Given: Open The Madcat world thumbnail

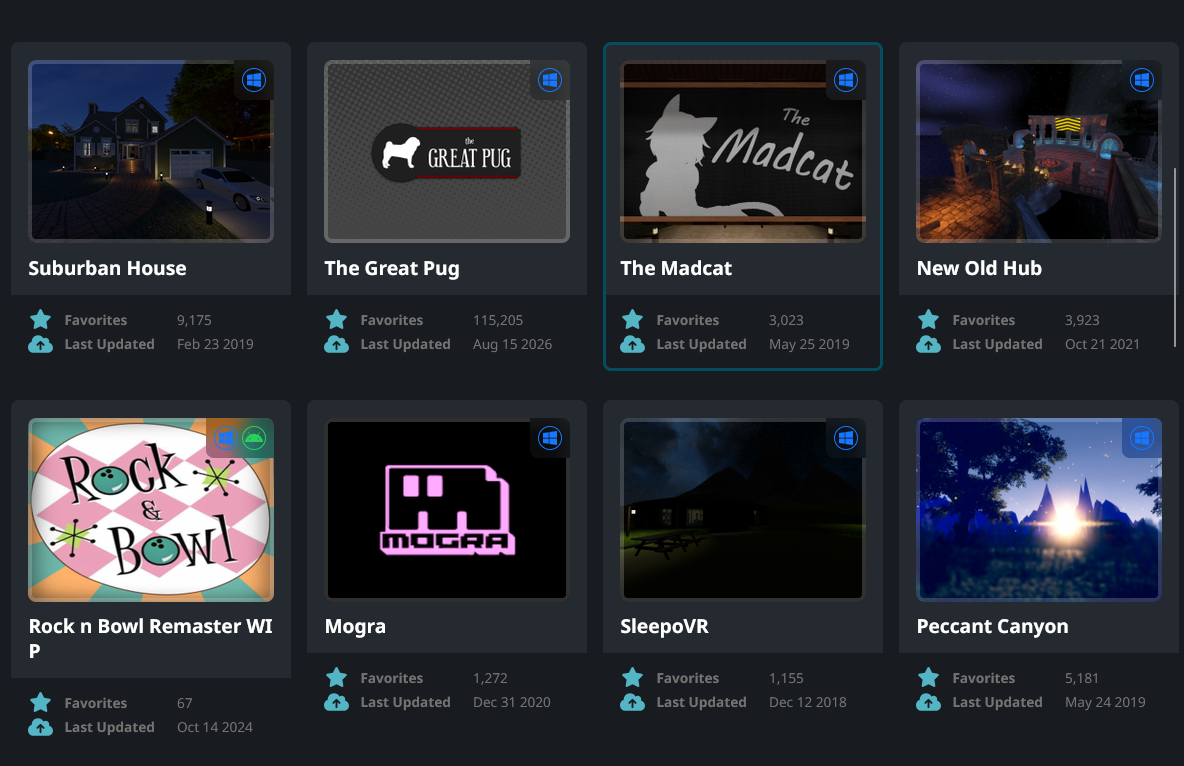Looking at the screenshot, I should pos(743,151).
